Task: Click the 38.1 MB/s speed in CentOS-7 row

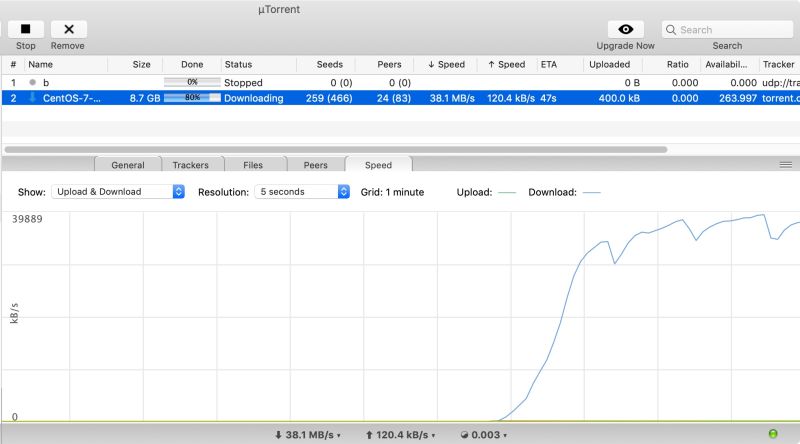Action: point(452,98)
